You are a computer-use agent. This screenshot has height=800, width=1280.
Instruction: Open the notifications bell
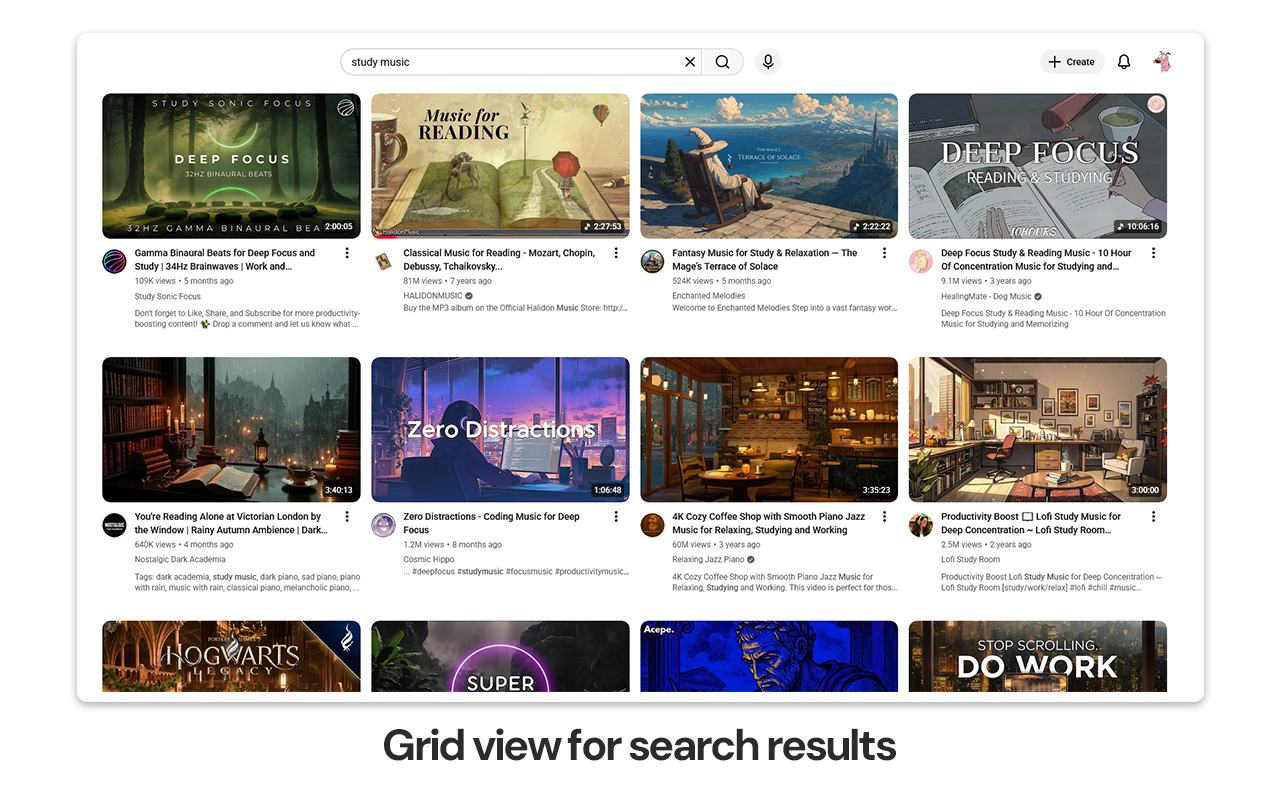[x=1124, y=62]
